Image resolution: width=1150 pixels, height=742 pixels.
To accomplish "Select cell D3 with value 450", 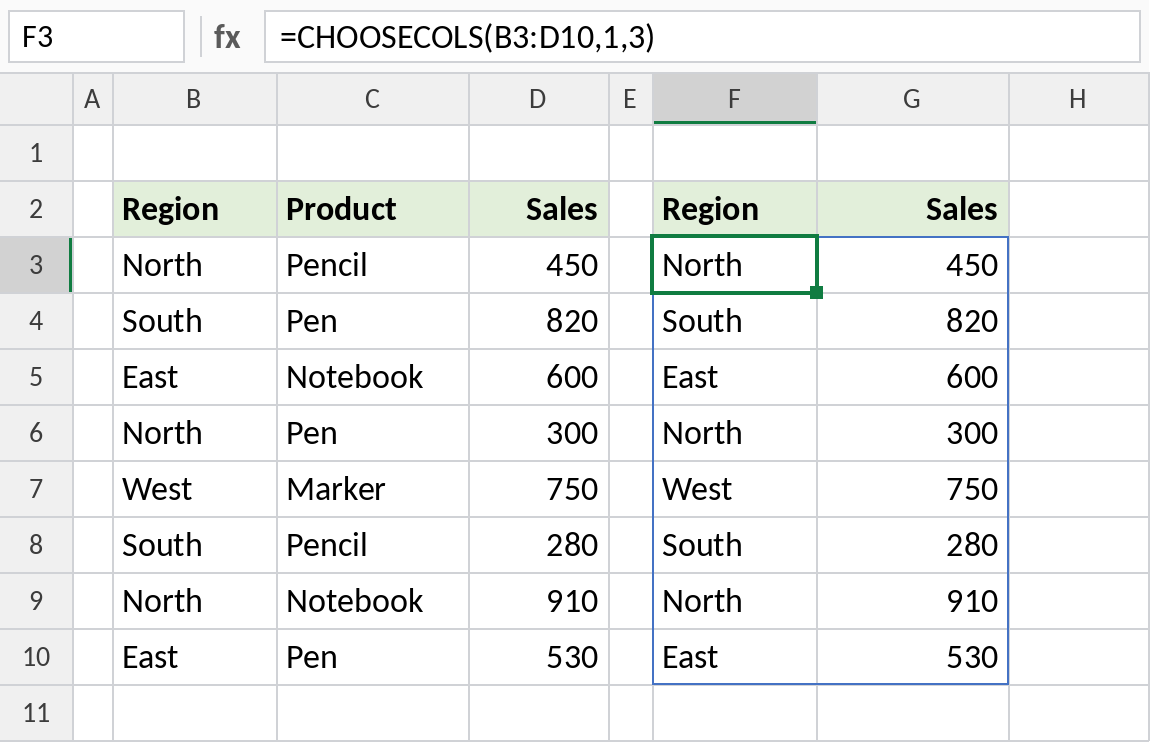I will [x=538, y=265].
